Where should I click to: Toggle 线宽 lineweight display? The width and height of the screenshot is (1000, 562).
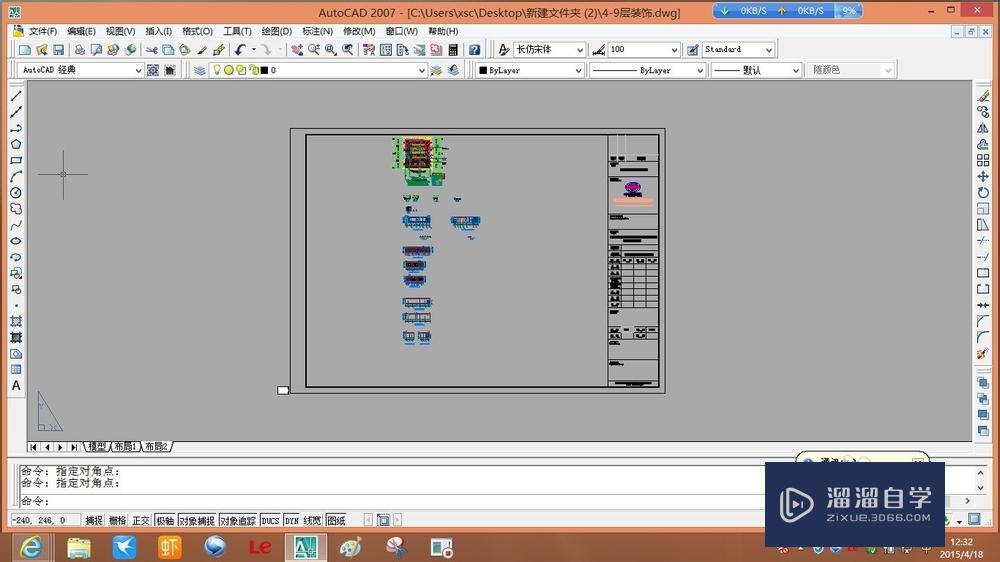(312, 521)
